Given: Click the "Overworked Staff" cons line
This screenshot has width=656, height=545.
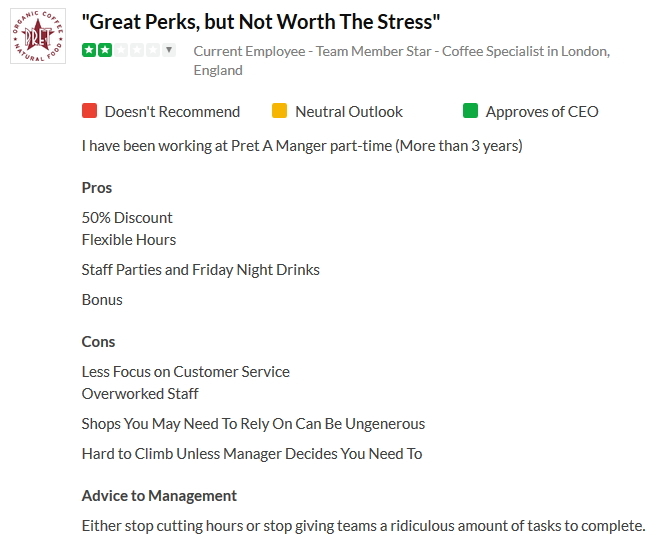Looking at the screenshot, I should point(140,394).
